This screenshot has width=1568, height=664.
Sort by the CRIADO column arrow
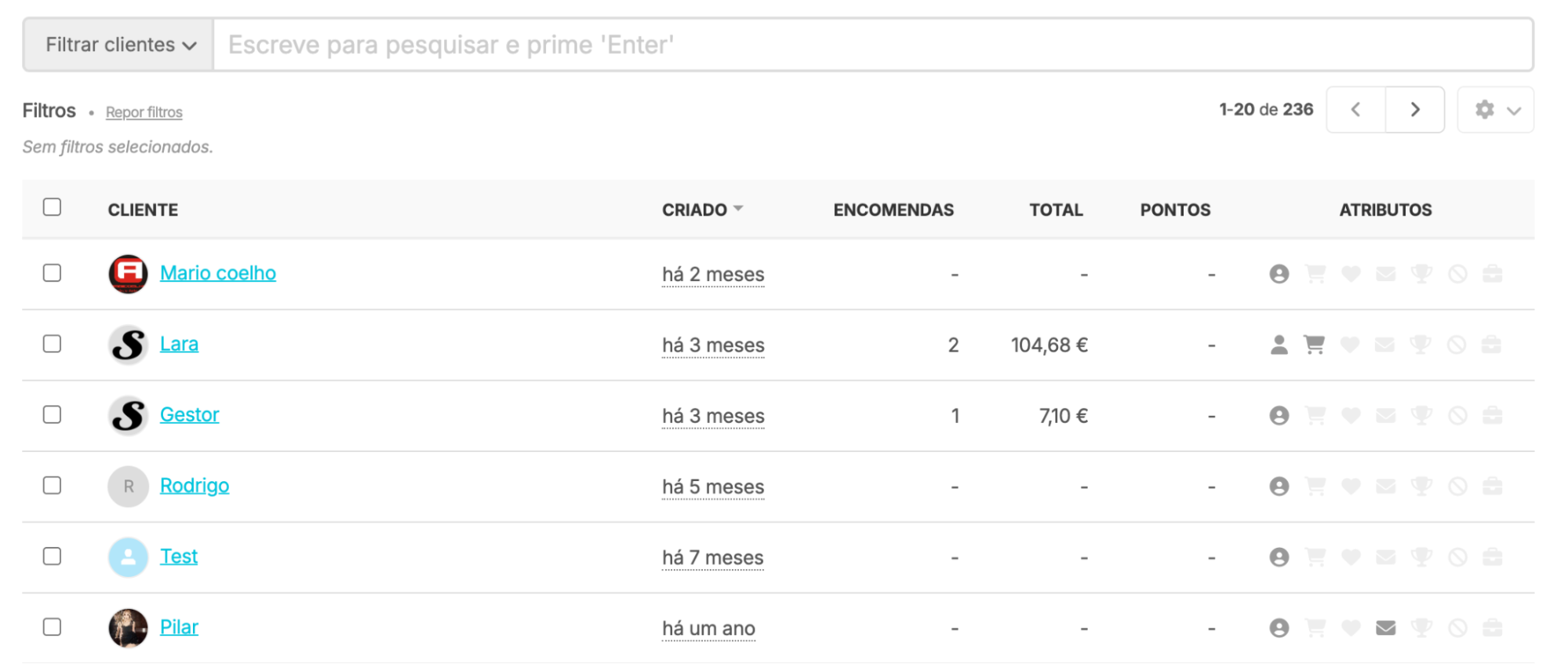[738, 209]
